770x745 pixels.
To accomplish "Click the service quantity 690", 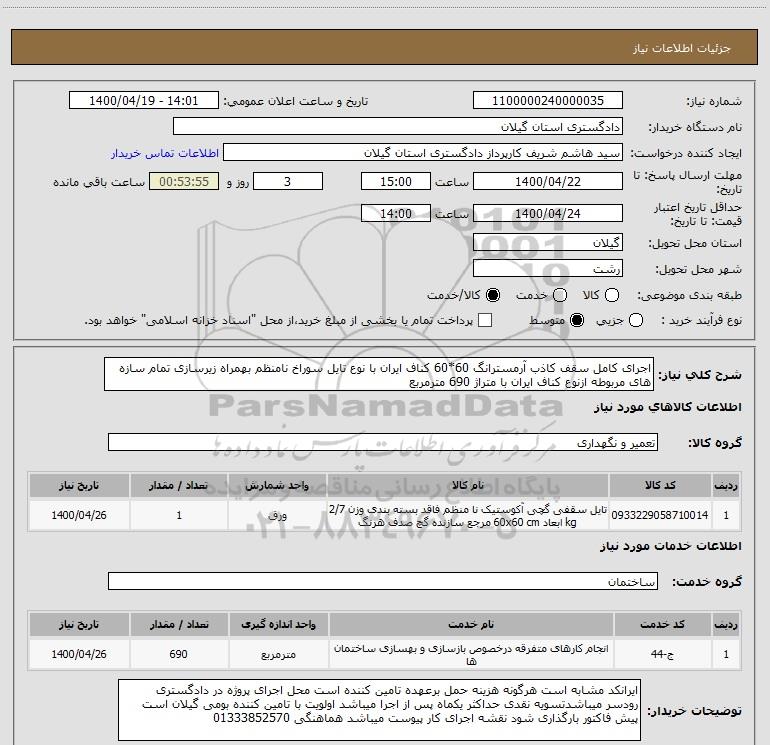I will pos(179,654).
